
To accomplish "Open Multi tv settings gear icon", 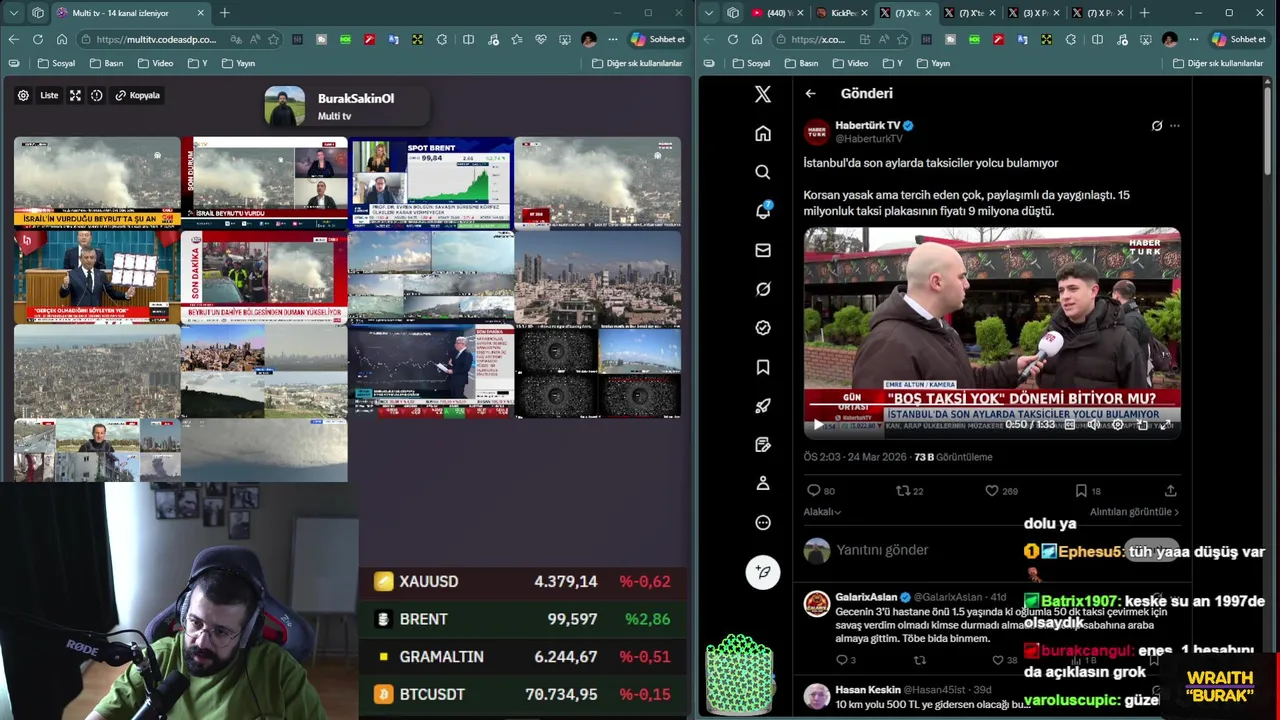I will (x=23, y=95).
